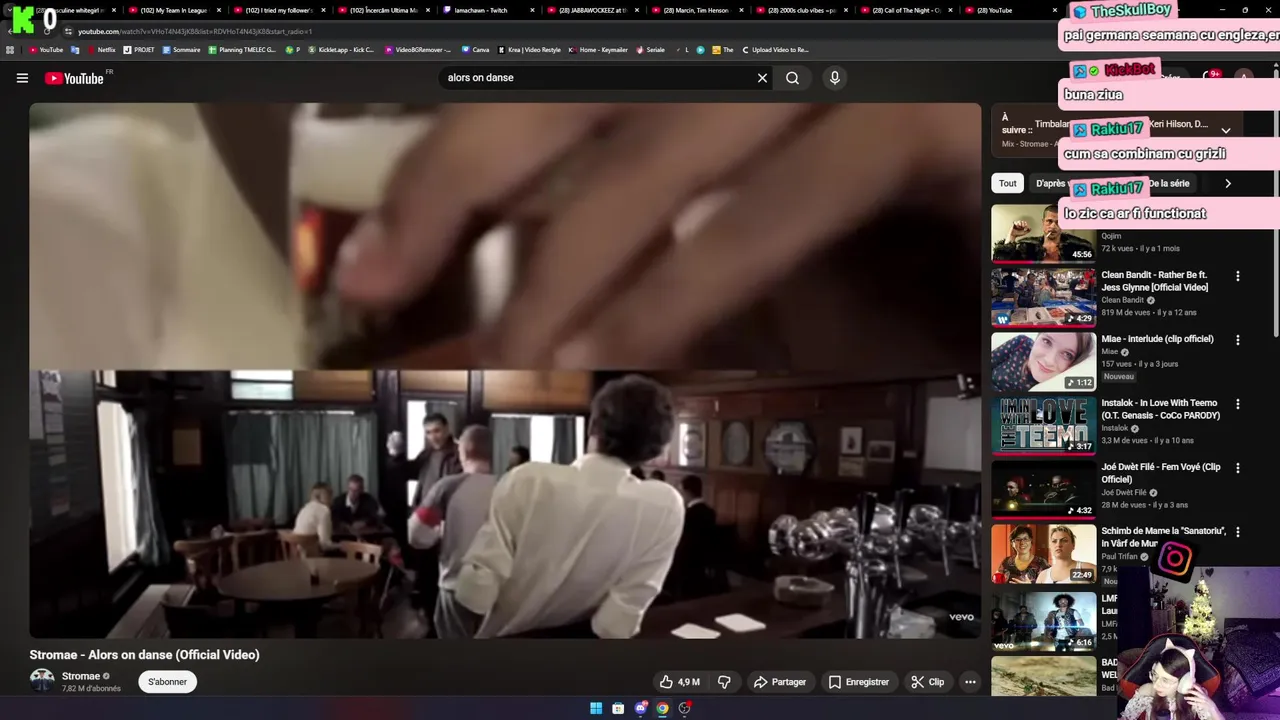Click the Enregistrer save button
The image size is (1280, 720).
858,682
